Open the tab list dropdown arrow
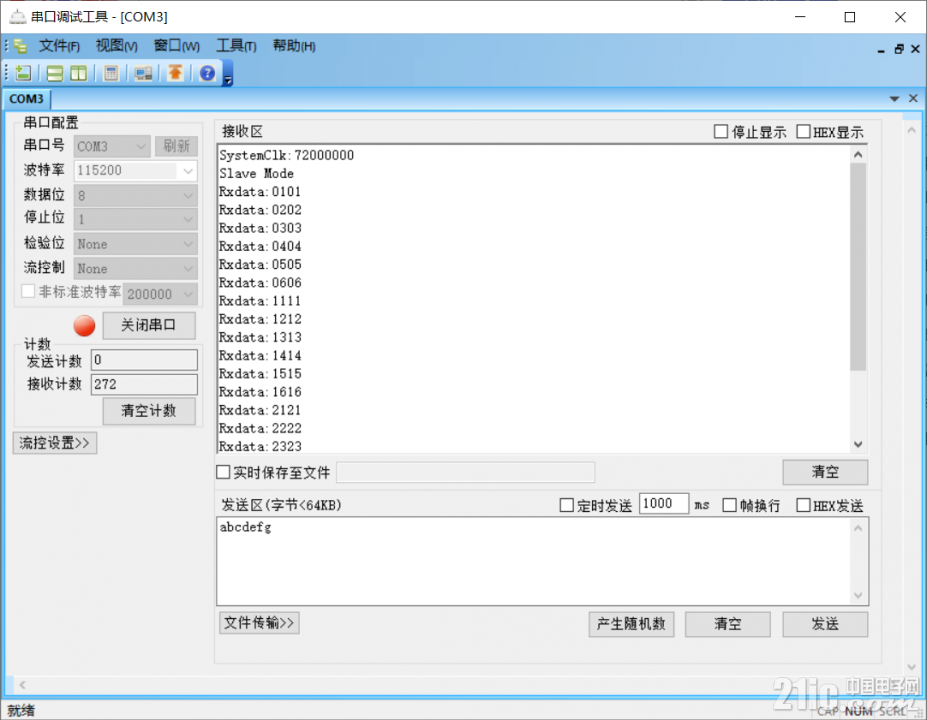The height and width of the screenshot is (720, 927). click(x=894, y=99)
